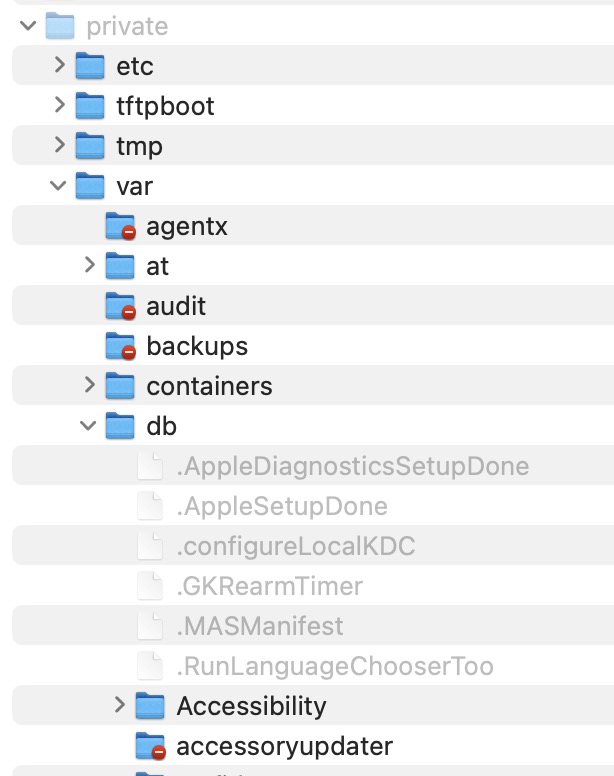Click the .GKRearmTimer file icon
614x776 pixels.
pyautogui.click(x=149, y=586)
